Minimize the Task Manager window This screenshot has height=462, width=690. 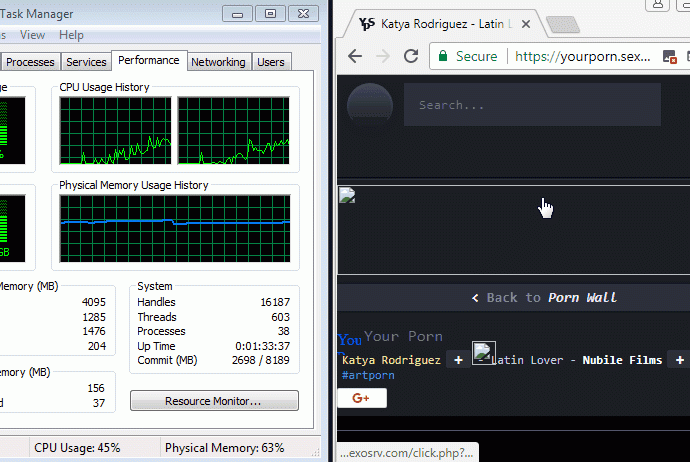click(x=237, y=14)
